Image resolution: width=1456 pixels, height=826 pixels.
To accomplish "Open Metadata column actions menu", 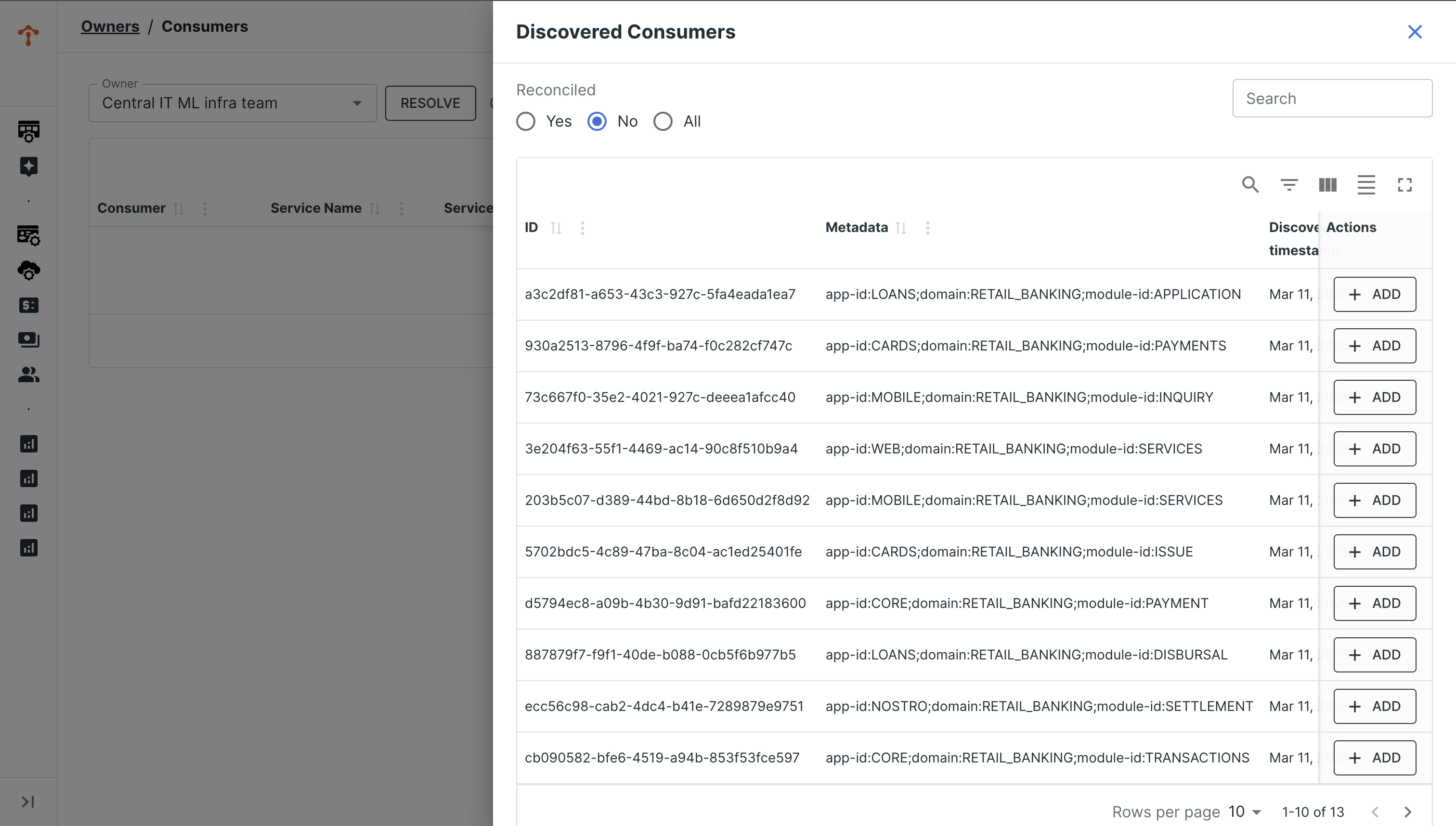I will pyautogui.click(x=927, y=228).
